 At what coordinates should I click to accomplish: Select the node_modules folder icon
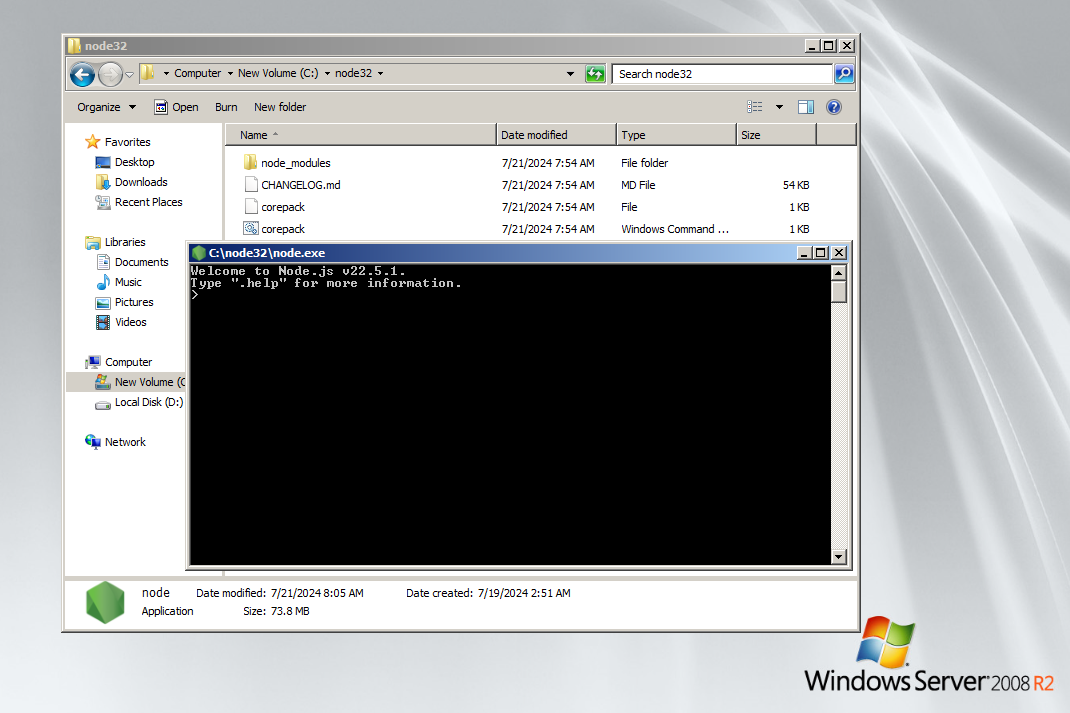(250, 162)
